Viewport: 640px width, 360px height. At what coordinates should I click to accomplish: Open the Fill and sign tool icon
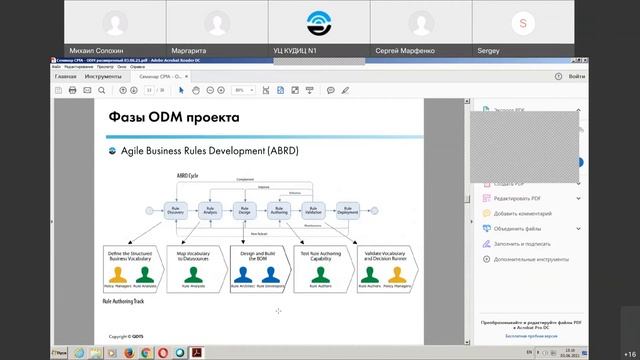487,244
